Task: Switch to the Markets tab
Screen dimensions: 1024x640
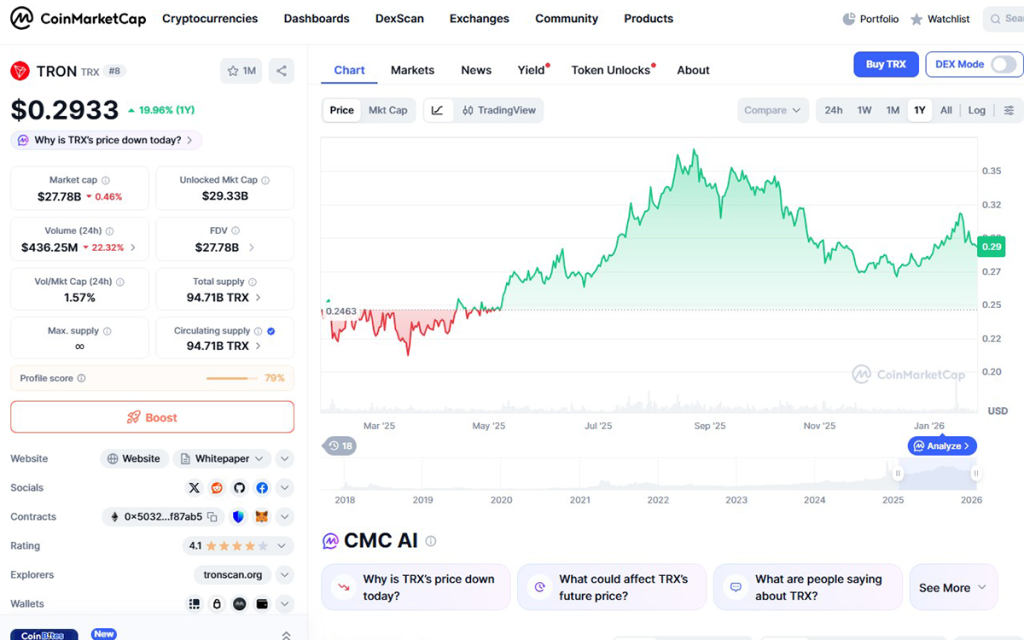Action: point(413,70)
